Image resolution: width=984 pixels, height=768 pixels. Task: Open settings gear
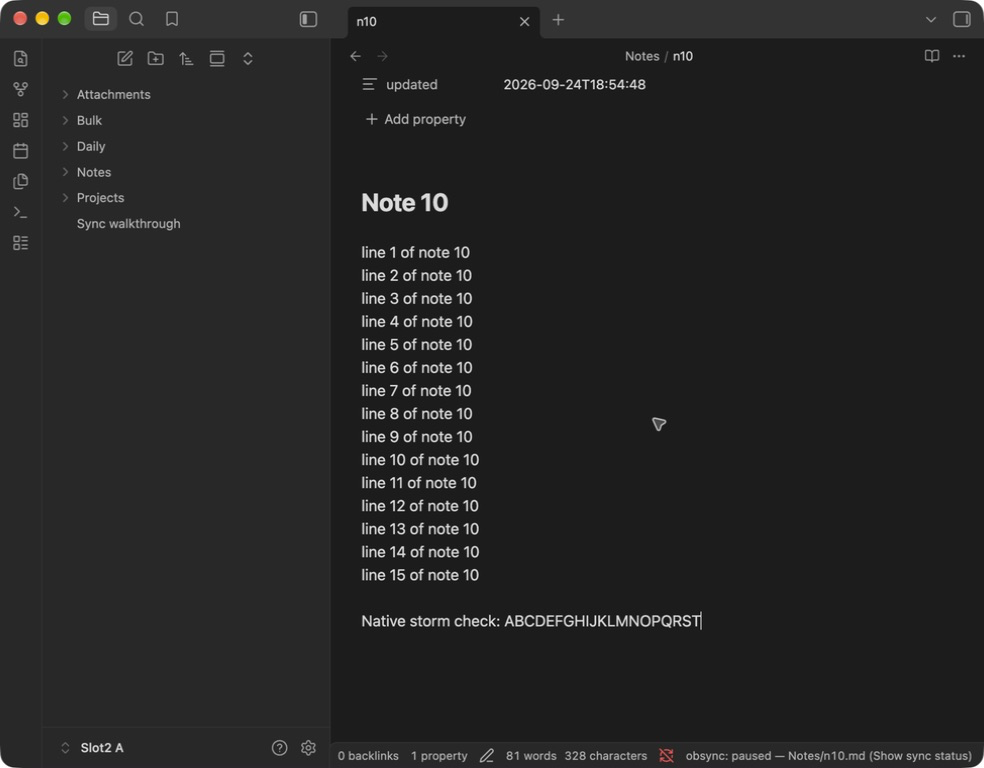coord(308,748)
